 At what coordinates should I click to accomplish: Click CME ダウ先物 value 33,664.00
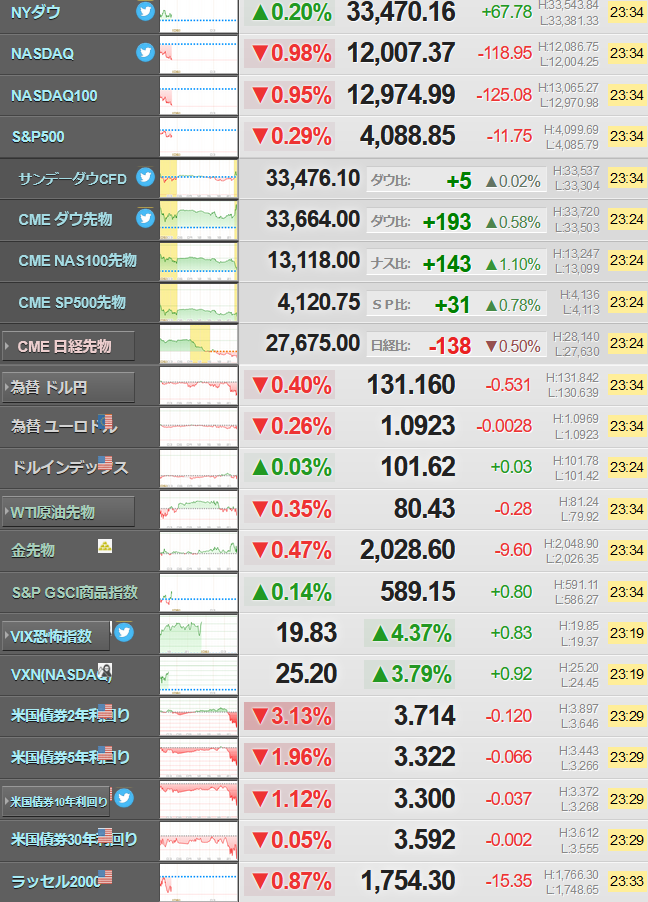click(313, 219)
